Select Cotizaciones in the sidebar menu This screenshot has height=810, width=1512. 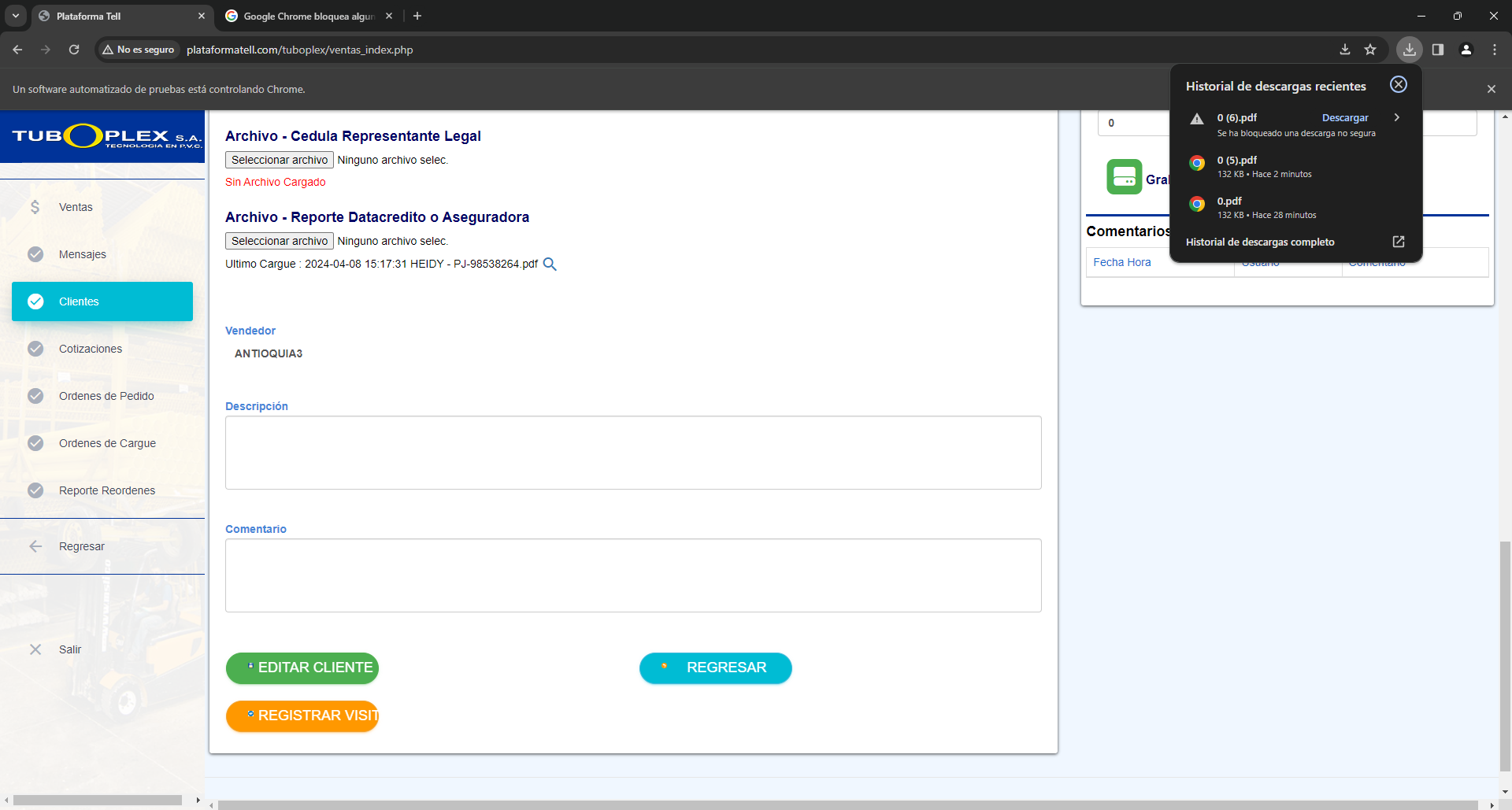coord(90,349)
